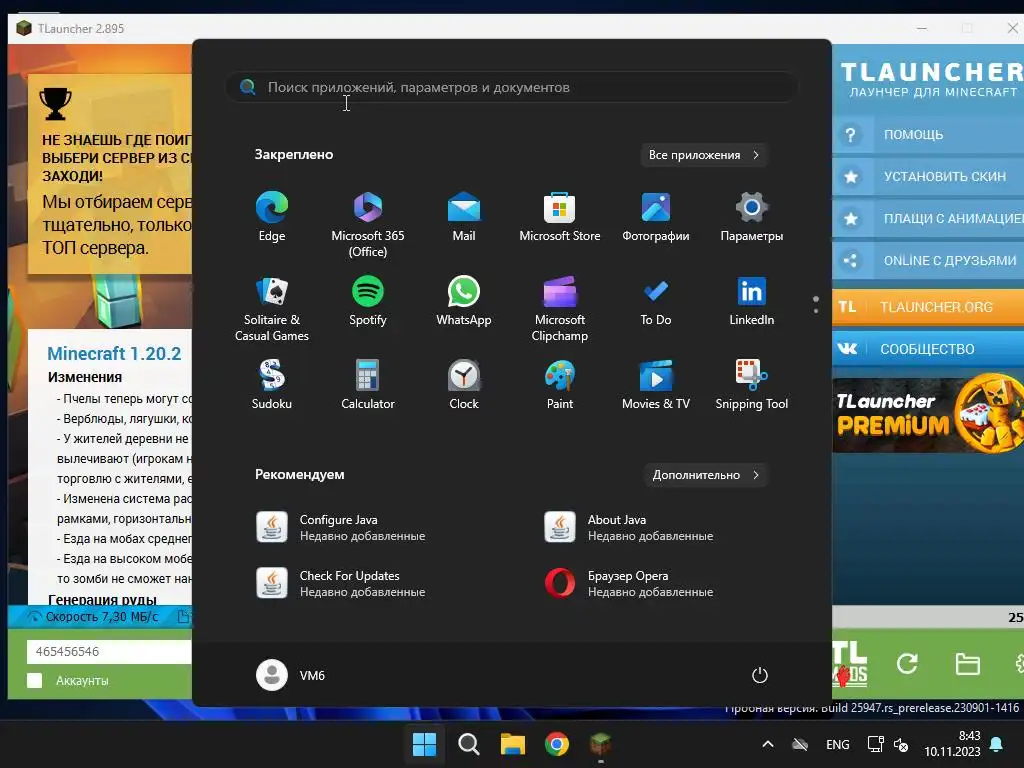Launch Microsoft 365 (Office) app
Image resolution: width=1024 pixels, height=768 pixels.
(x=368, y=225)
